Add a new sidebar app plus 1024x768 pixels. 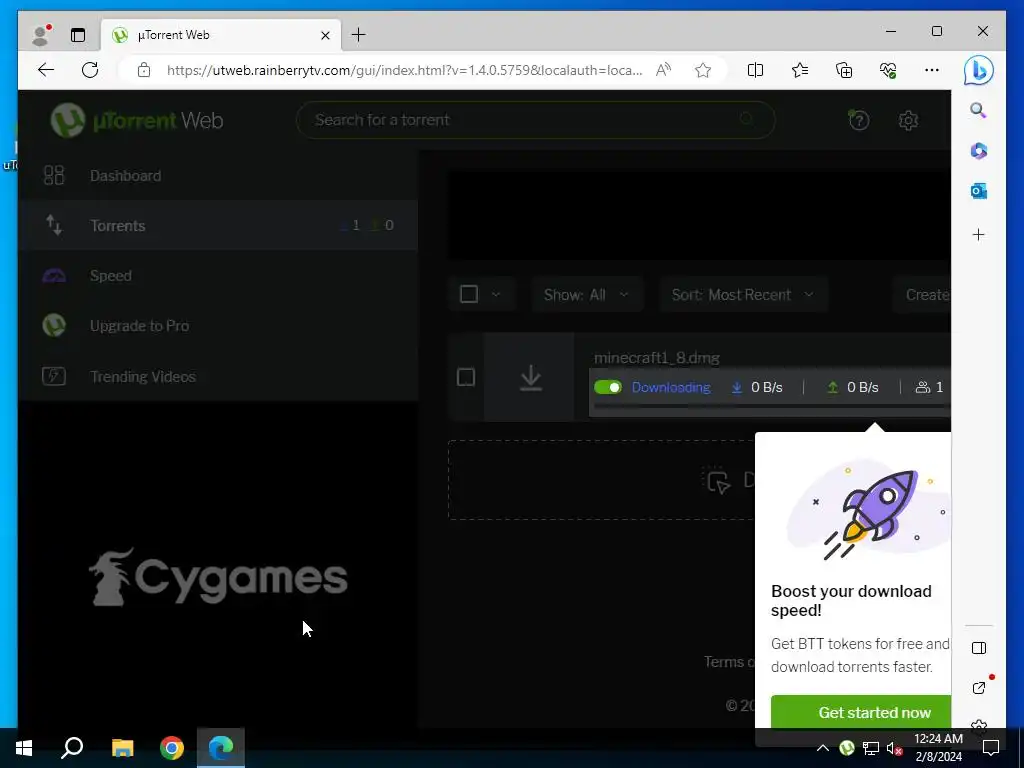click(x=978, y=234)
